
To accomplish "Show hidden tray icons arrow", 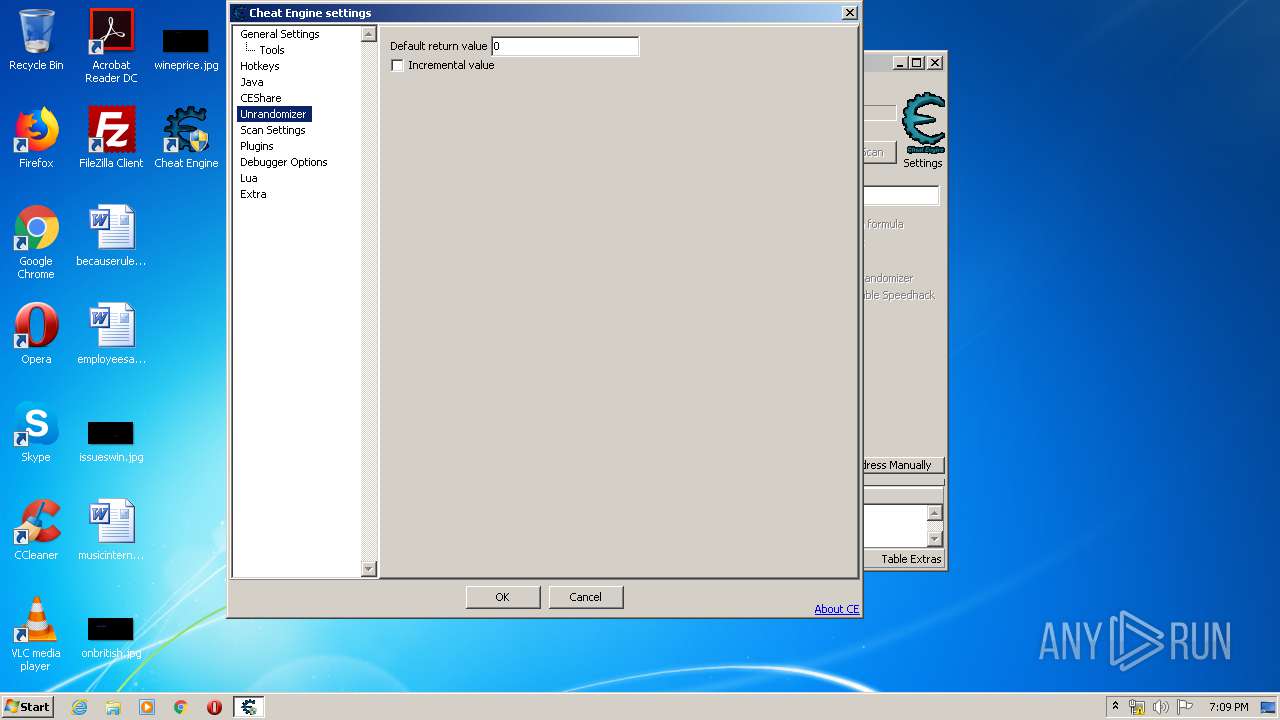I will [x=1115, y=707].
